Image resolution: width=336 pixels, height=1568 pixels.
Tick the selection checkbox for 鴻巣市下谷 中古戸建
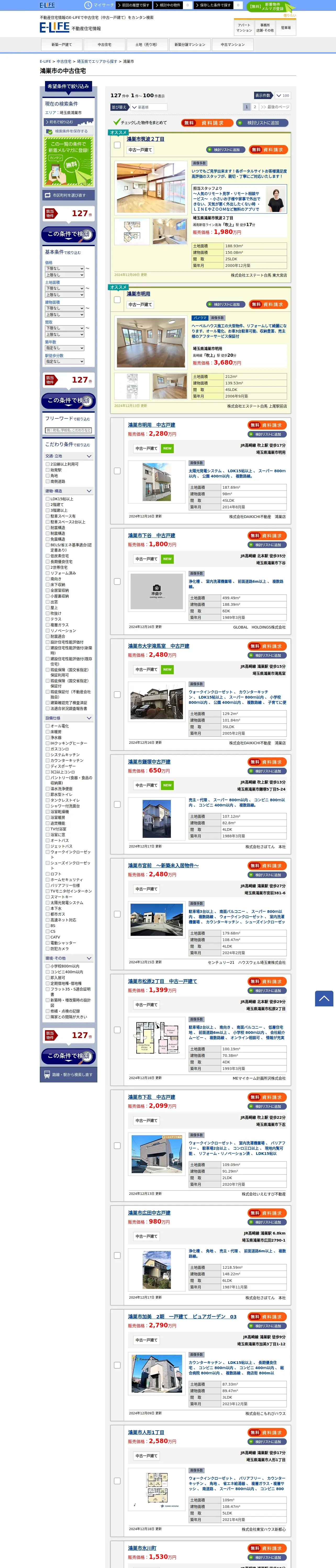coord(117,581)
